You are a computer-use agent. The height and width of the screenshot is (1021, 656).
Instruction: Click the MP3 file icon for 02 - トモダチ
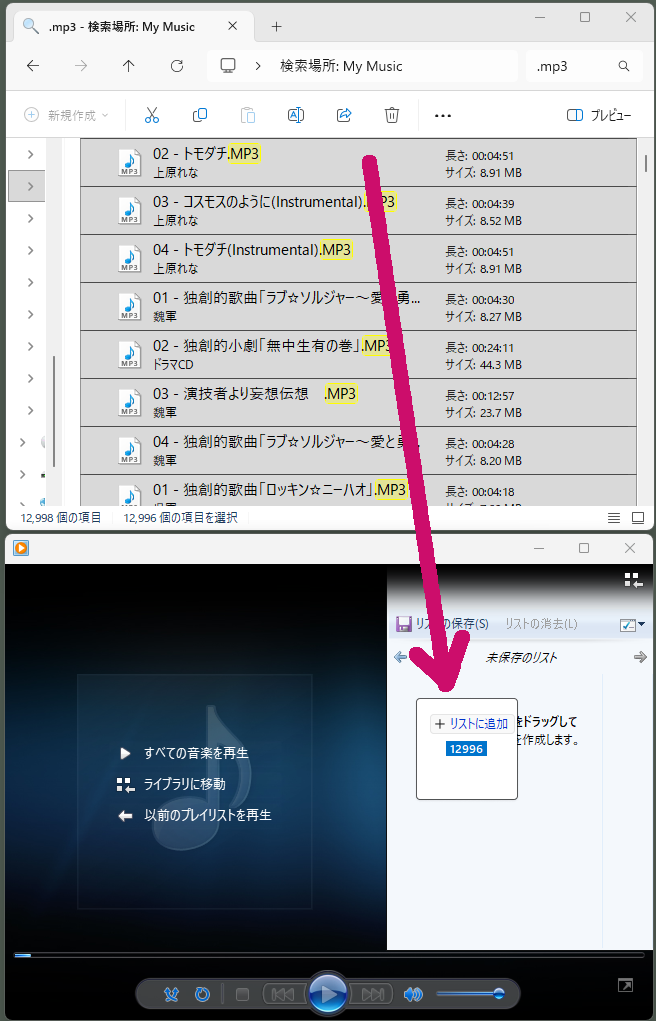point(129,162)
